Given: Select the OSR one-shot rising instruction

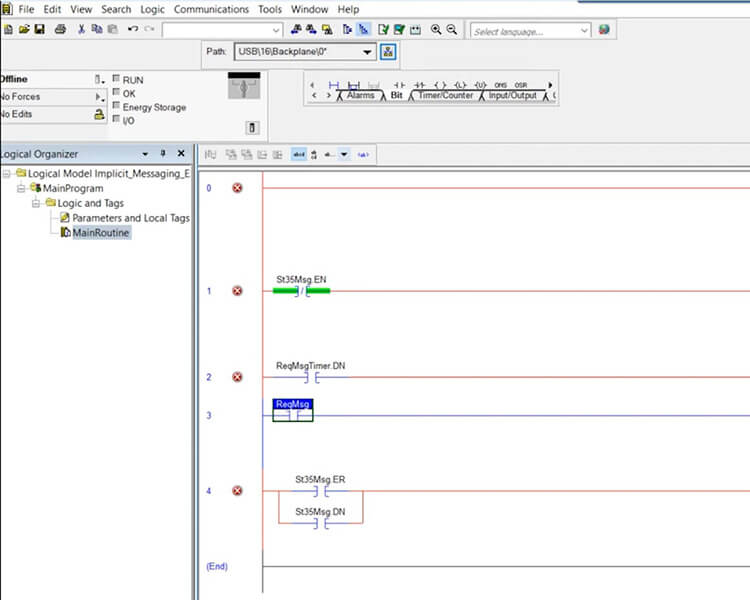Looking at the screenshot, I should (x=520, y=85).
